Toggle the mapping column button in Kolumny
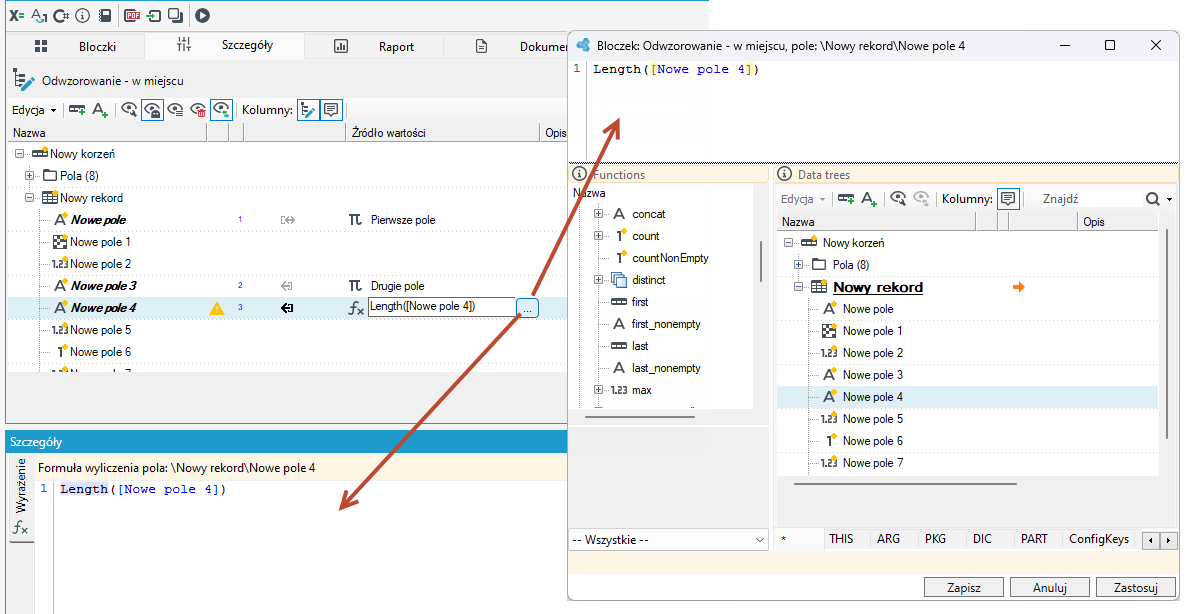 point(308,110)
